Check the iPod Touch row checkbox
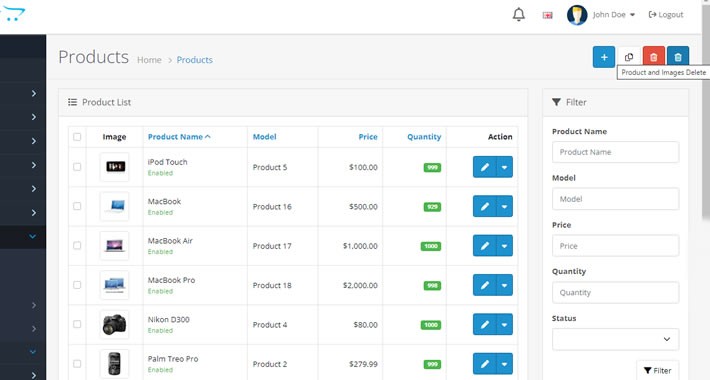710x380 pixels. [77, 167]
